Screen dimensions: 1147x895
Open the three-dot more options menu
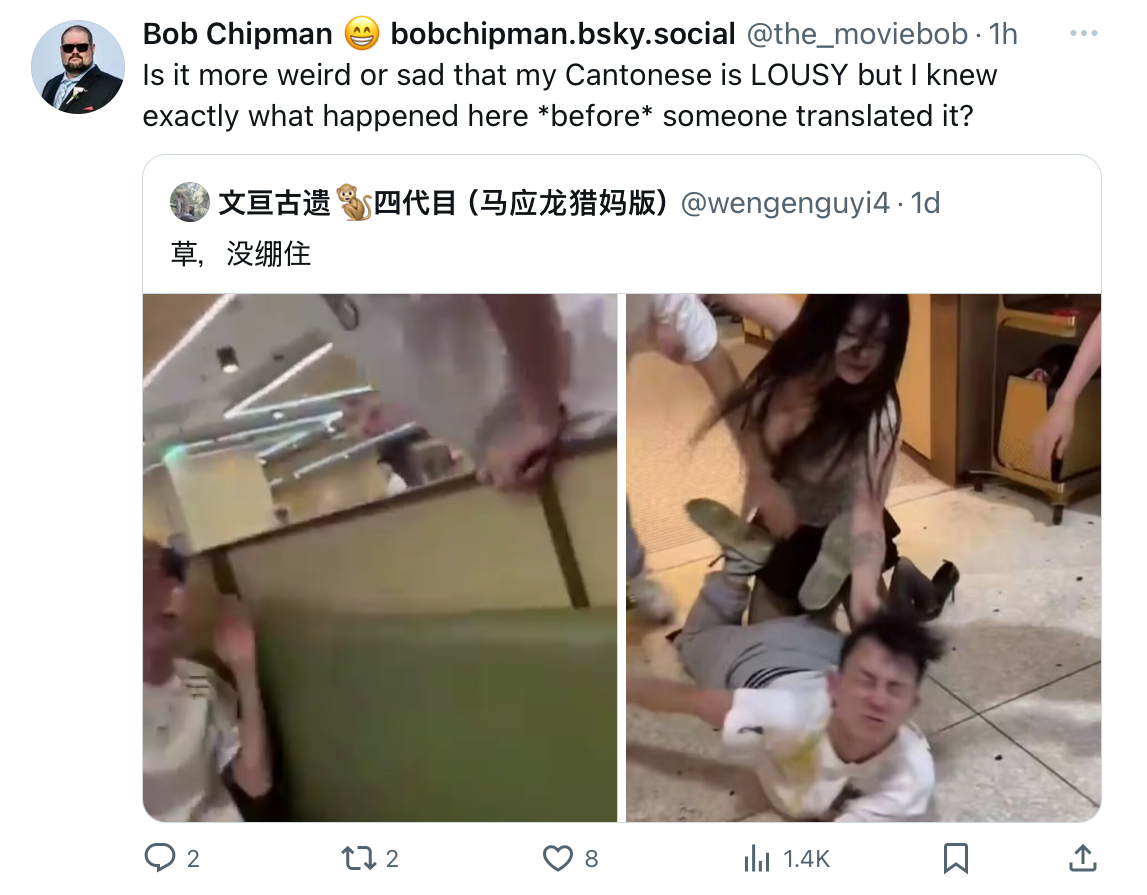1083,33
